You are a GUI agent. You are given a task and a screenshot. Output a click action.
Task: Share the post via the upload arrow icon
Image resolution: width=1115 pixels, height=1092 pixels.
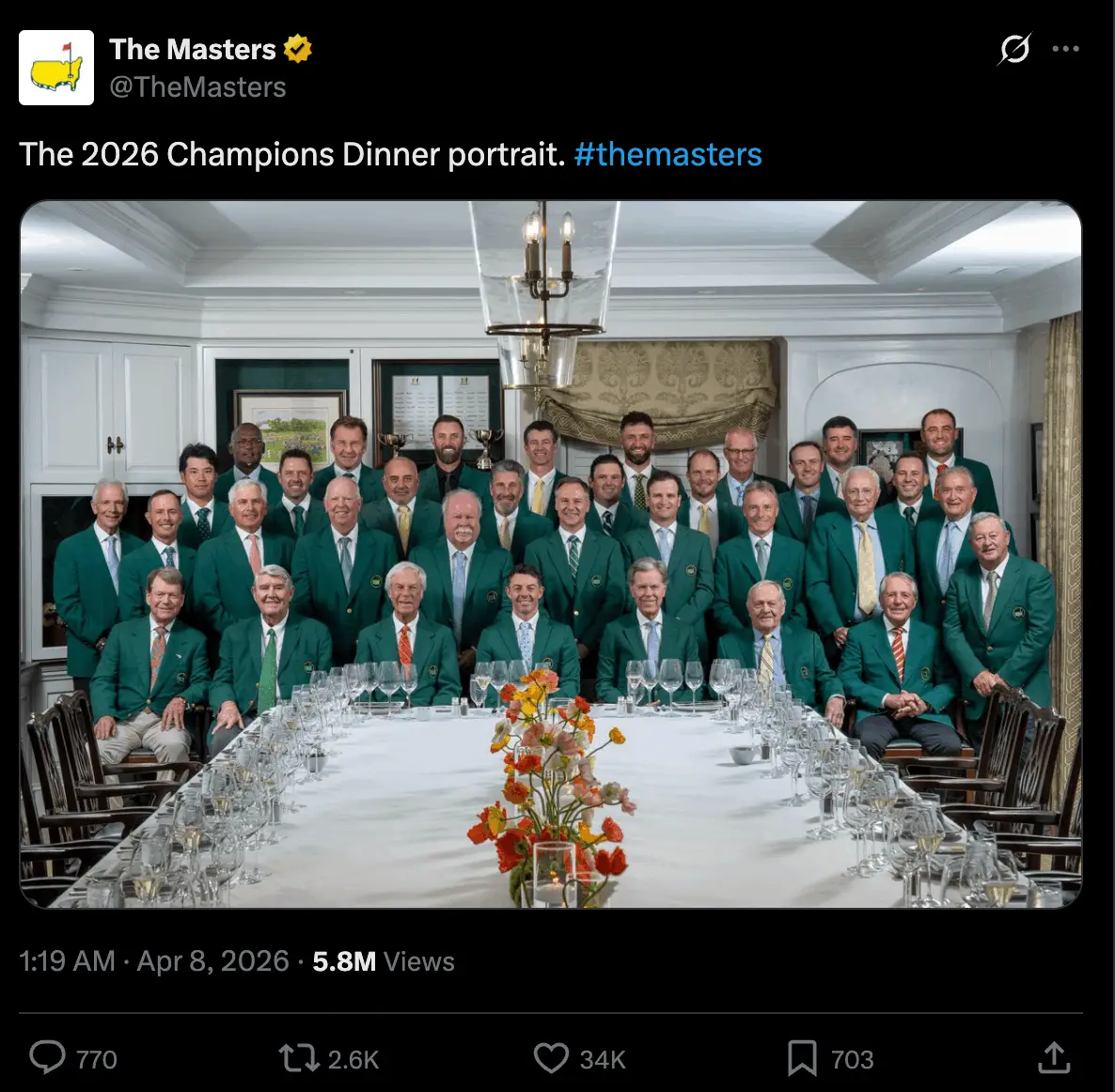pos(1052,1058)
